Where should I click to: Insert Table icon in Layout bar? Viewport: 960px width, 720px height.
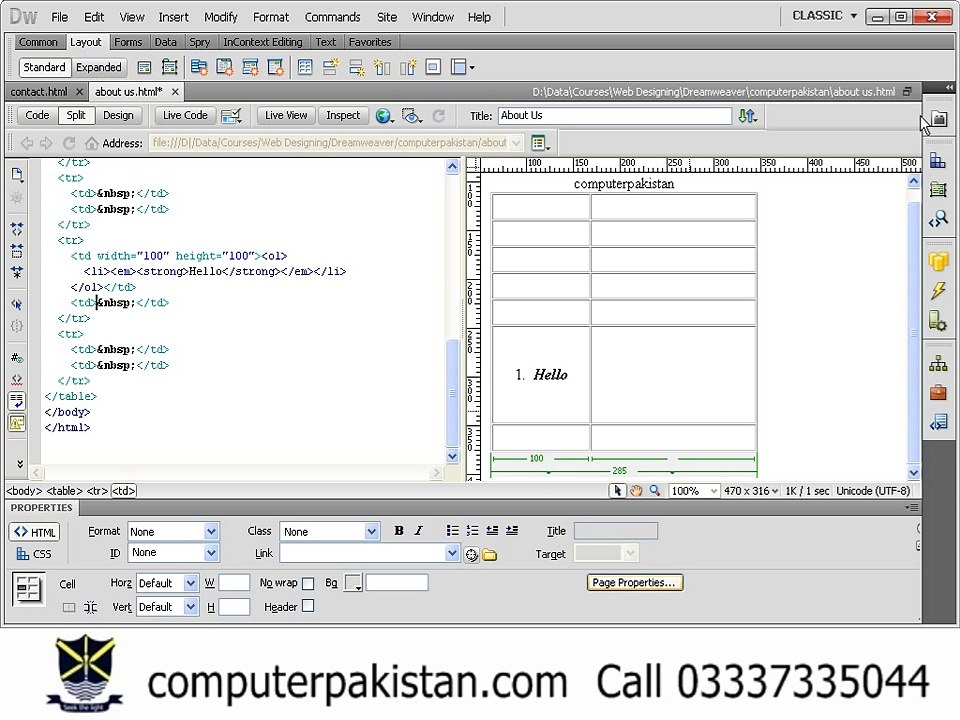tap(305, 67)
